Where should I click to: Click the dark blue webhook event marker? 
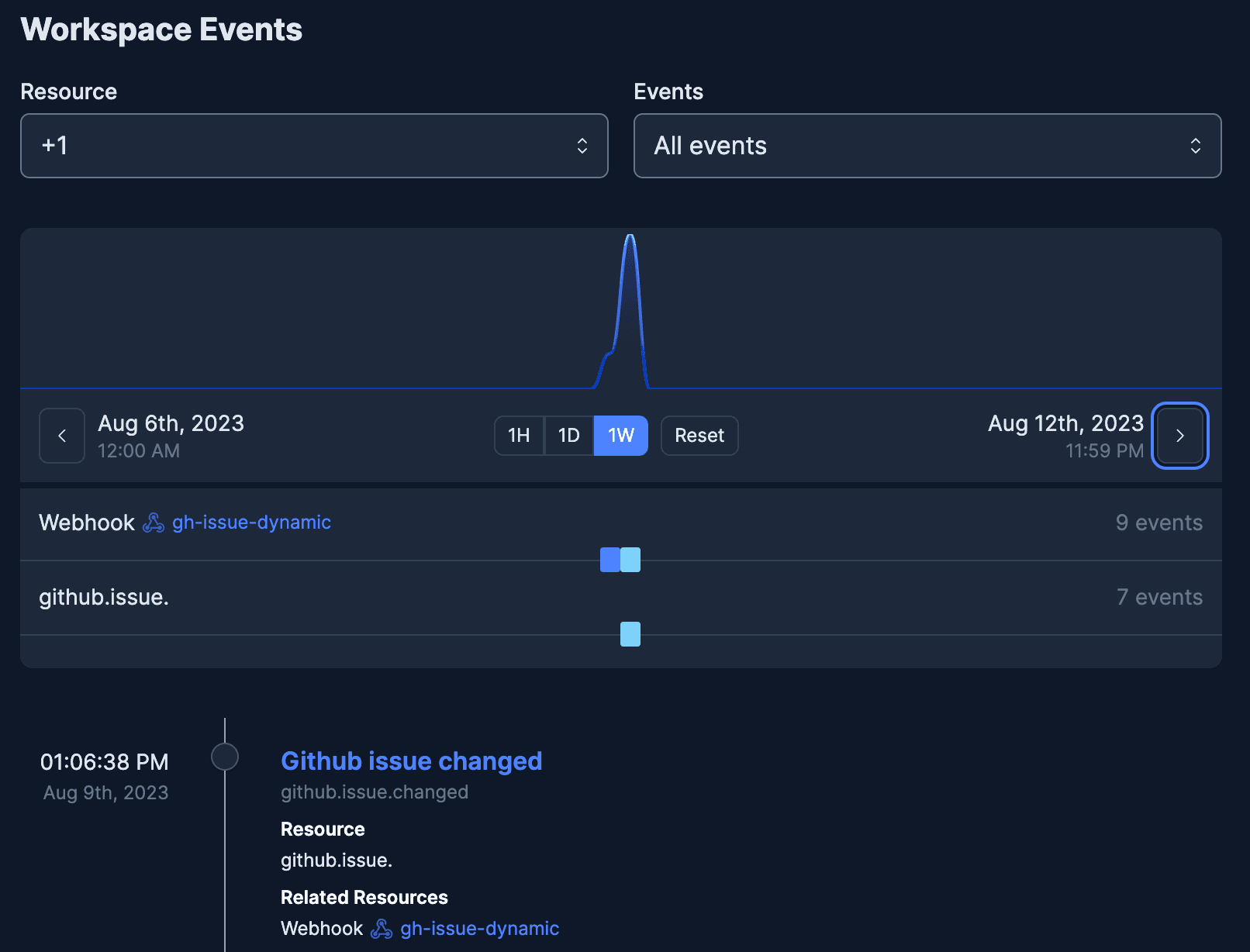pyautogui.click(x=609, y=560)
